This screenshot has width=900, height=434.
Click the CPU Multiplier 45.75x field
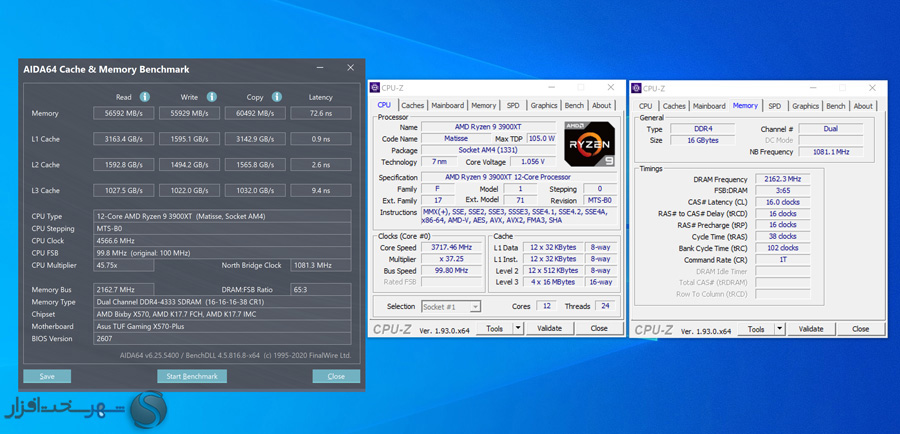point(123,265)
